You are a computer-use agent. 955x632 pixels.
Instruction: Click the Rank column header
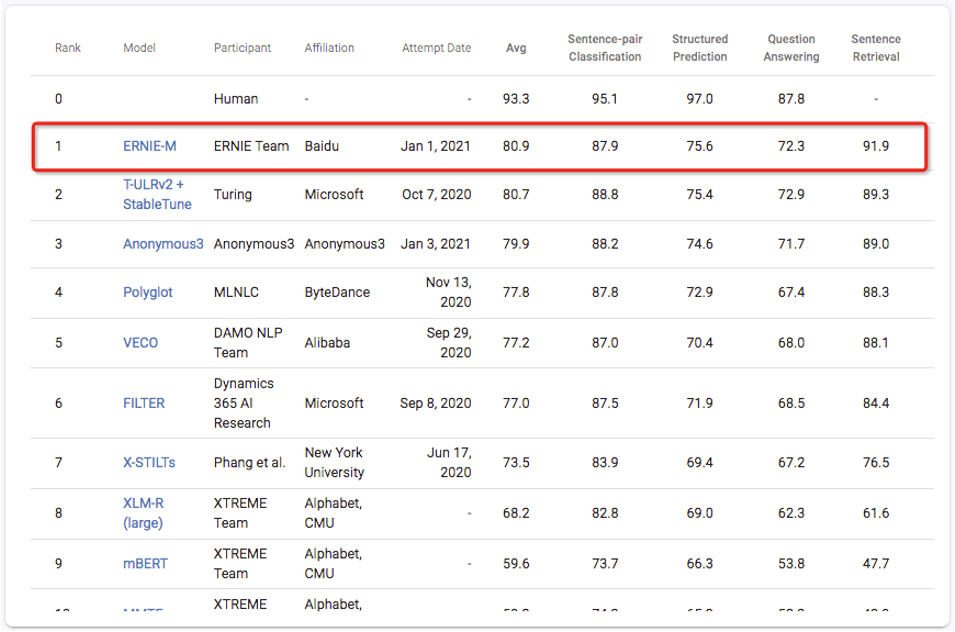[68, 48]
